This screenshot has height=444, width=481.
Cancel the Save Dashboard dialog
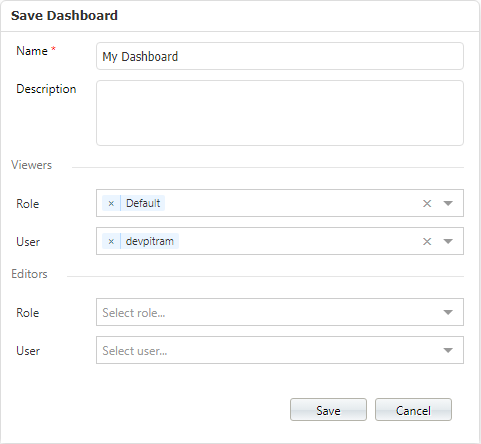[x=413, y=410]
